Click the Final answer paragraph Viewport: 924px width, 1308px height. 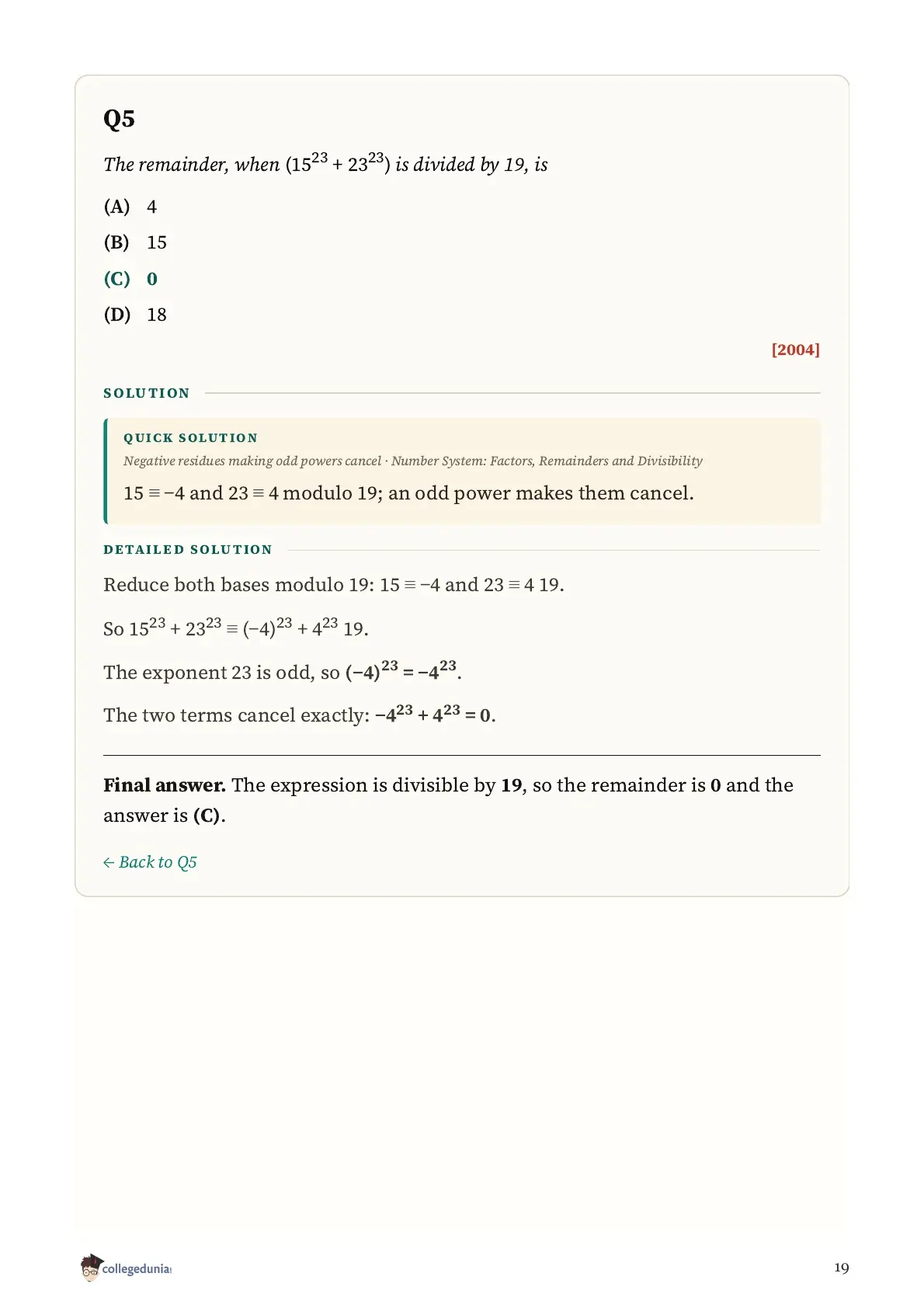(448, 800)
